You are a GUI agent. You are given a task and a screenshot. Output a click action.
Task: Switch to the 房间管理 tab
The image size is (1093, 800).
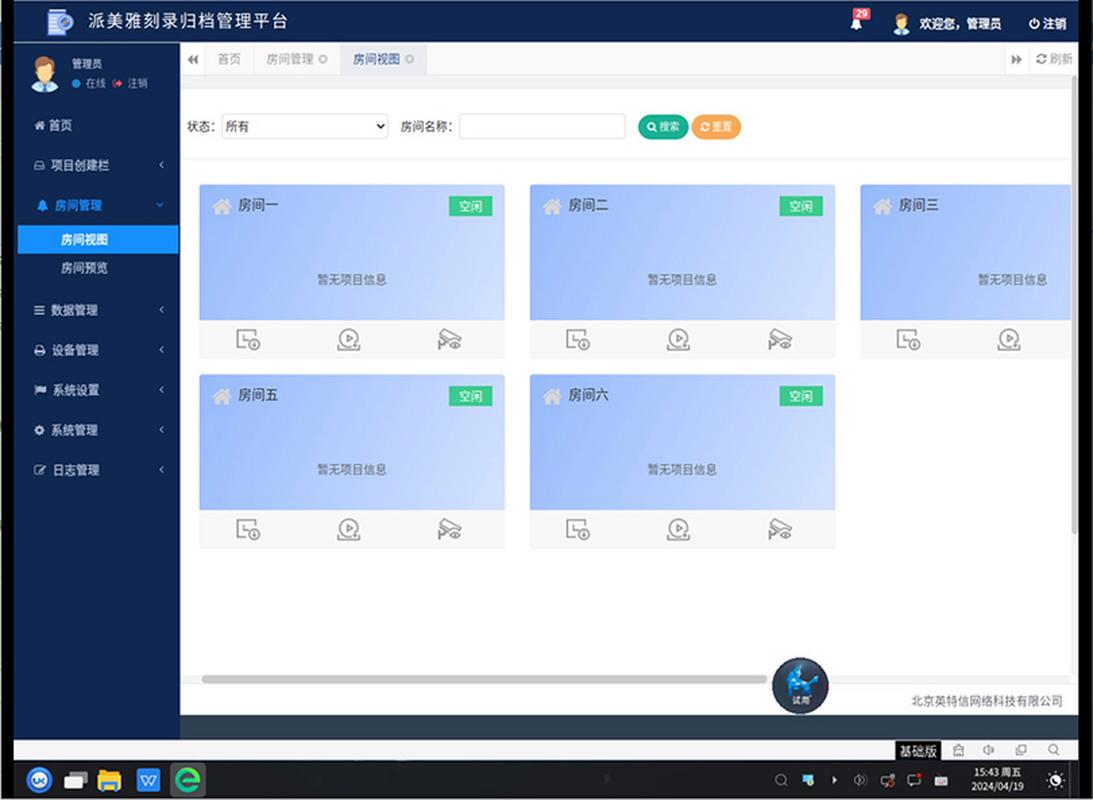click(x=289, y=59)
